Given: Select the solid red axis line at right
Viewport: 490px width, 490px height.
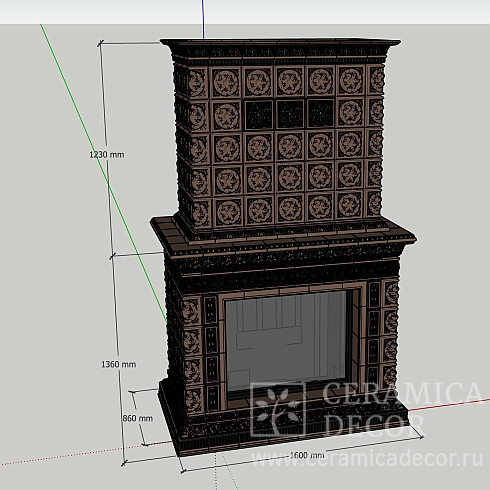Looking at the screenshot, I should click(449, 404).
